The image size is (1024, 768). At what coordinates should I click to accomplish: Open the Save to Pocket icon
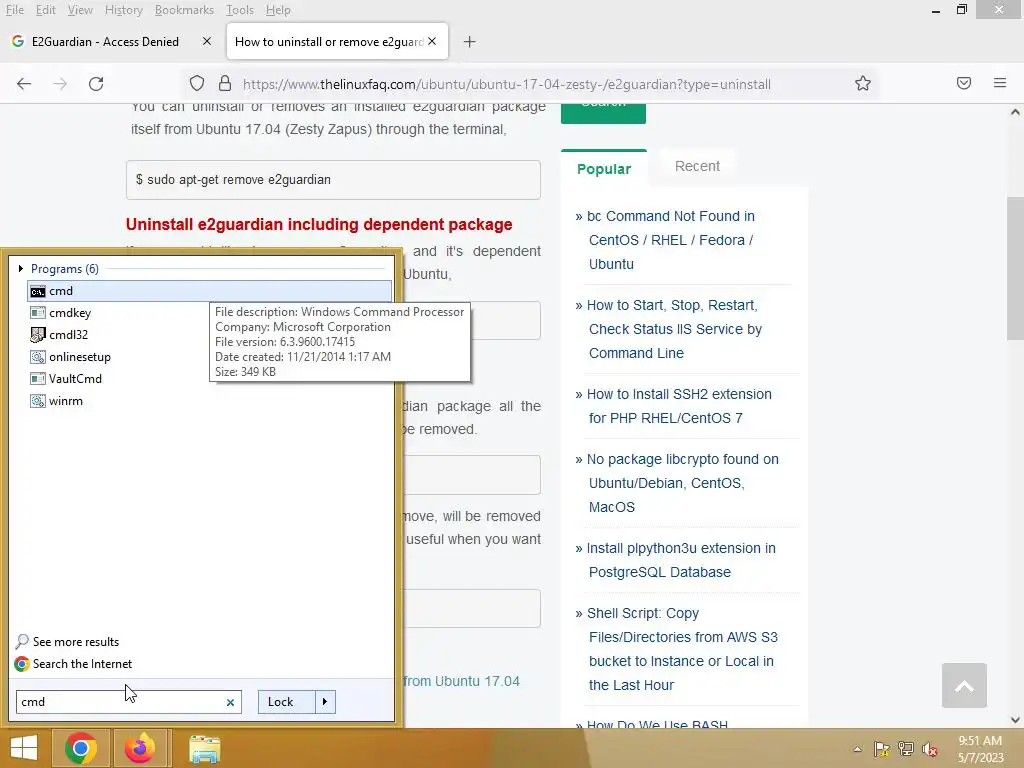(x=964, y=83)
